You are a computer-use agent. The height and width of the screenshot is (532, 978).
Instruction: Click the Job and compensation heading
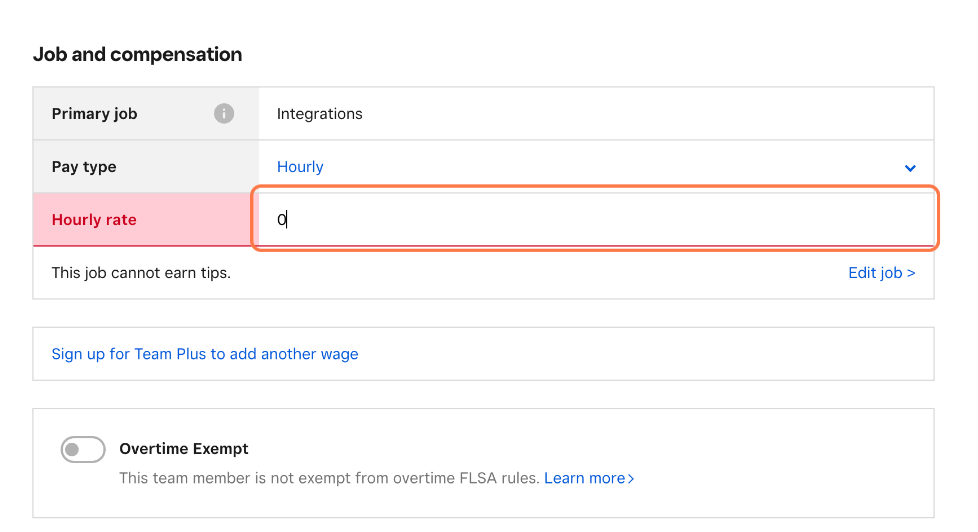(x=137, y=55)
